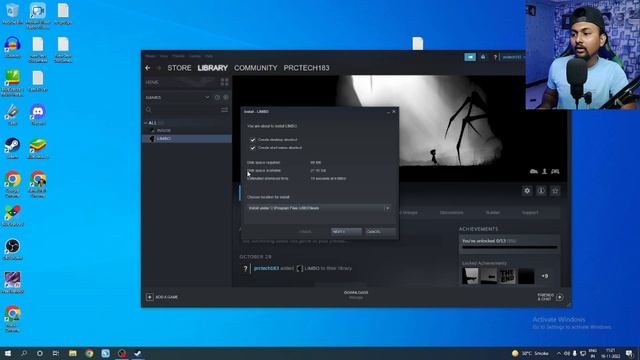Click Add a Game button

pyautogui.click(x=162, y=297)
